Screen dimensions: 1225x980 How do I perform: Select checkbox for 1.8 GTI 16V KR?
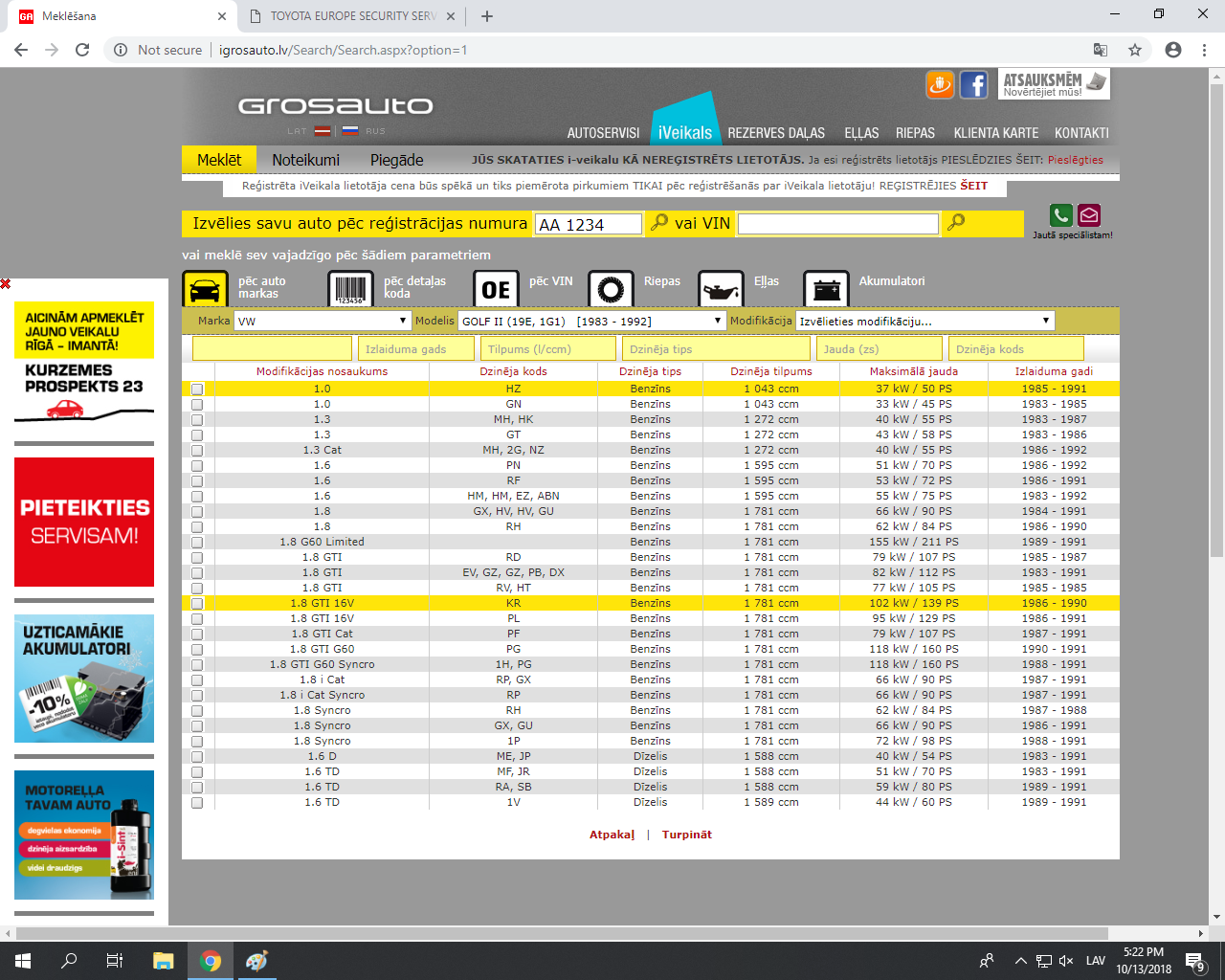(x=197, y=604)
